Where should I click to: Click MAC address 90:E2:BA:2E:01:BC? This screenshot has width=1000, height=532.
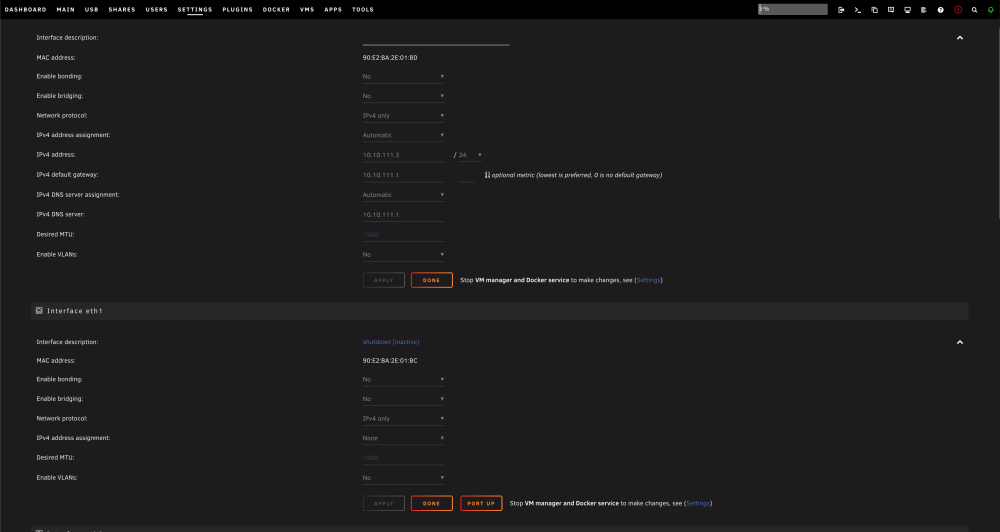pyautogui.click(x=390, y=361)
